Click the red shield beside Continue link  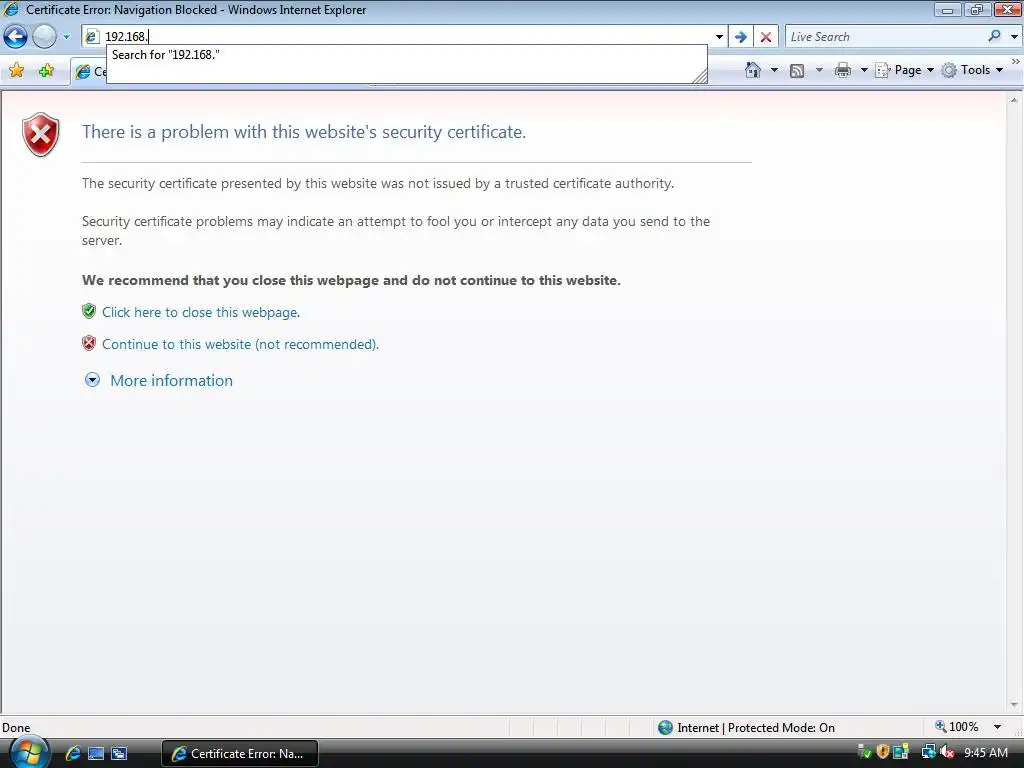coord(89,343)
